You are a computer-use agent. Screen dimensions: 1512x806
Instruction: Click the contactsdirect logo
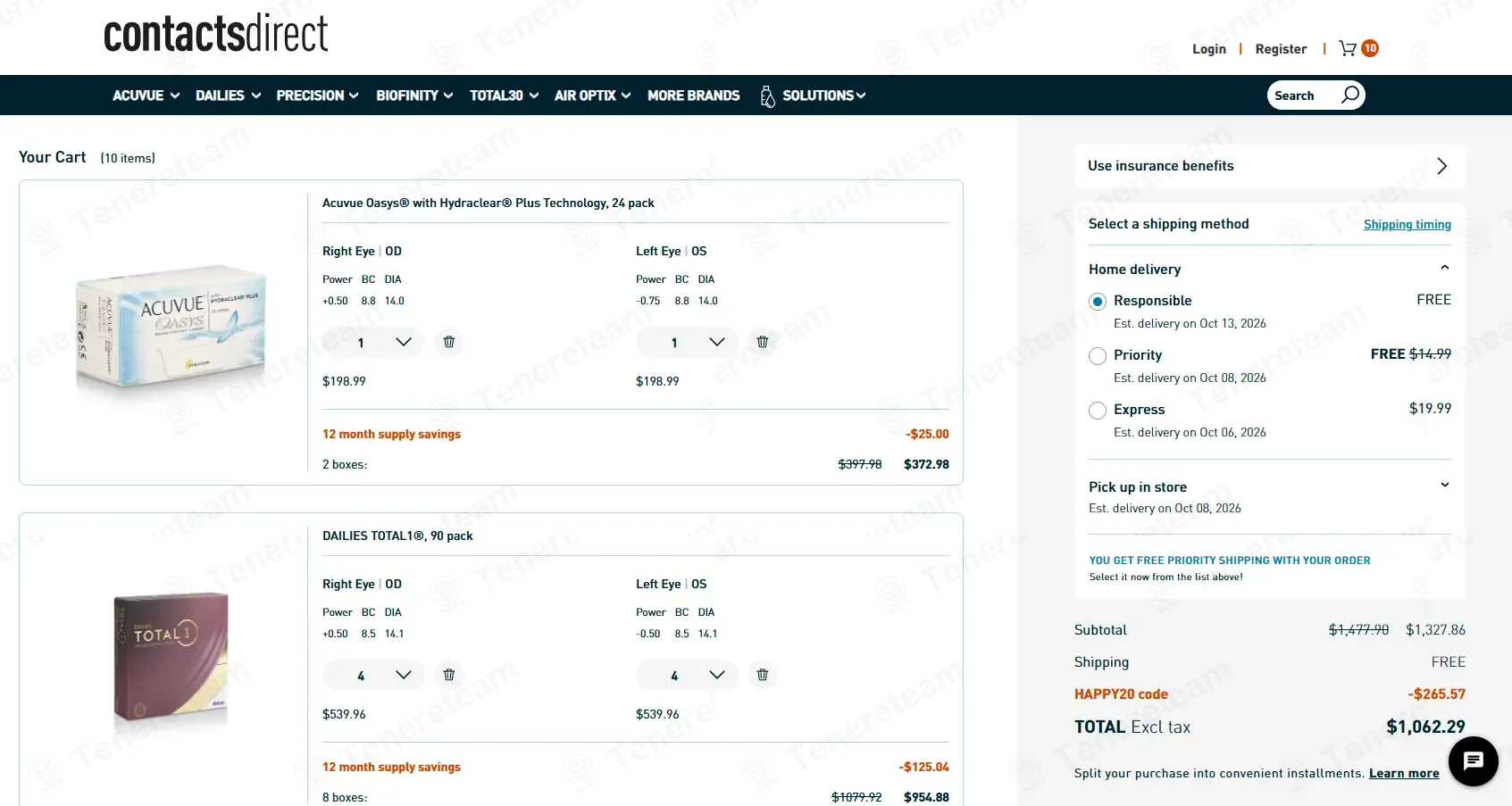[216, 34]
